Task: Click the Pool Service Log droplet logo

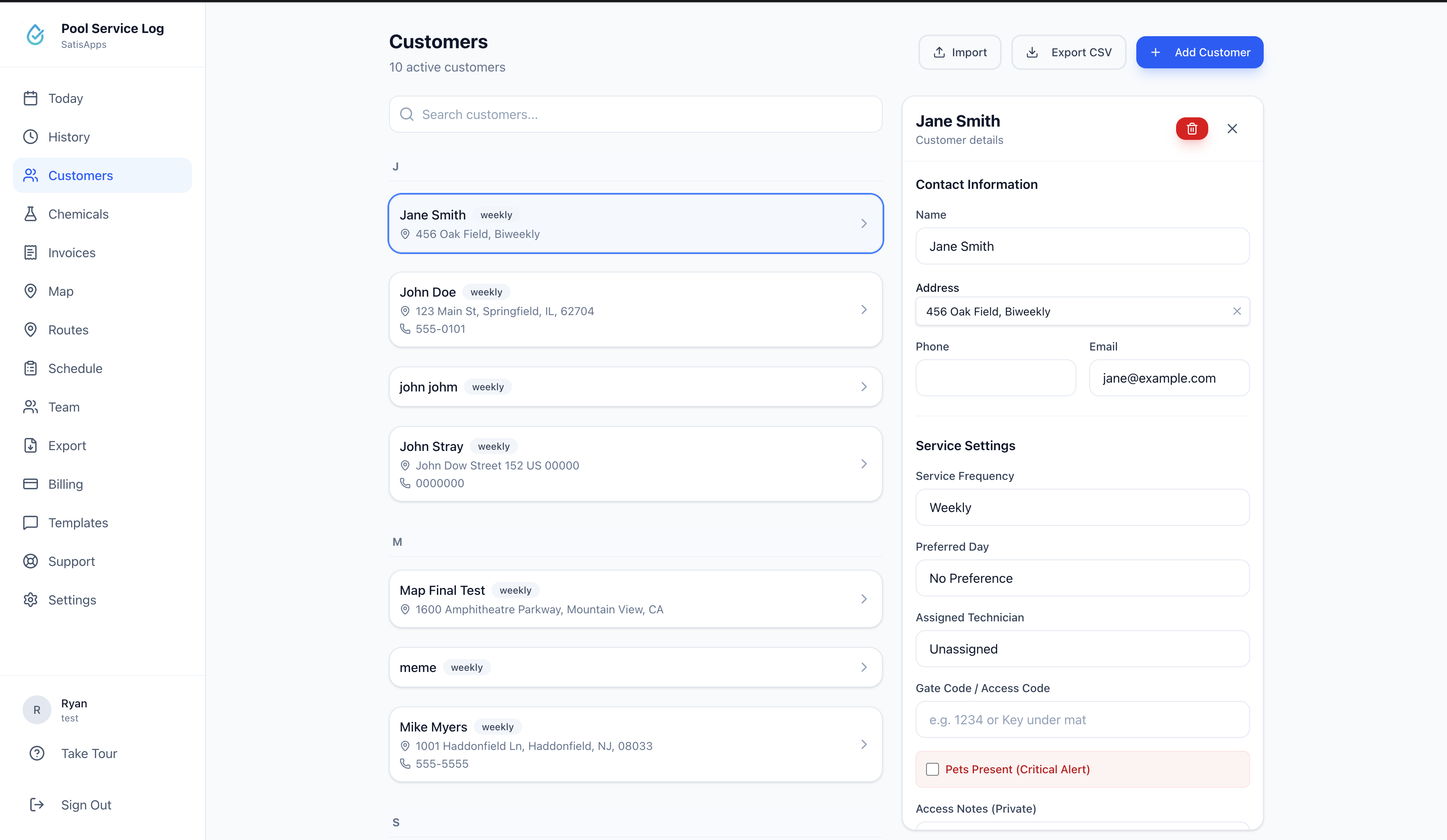Action: 36,35
